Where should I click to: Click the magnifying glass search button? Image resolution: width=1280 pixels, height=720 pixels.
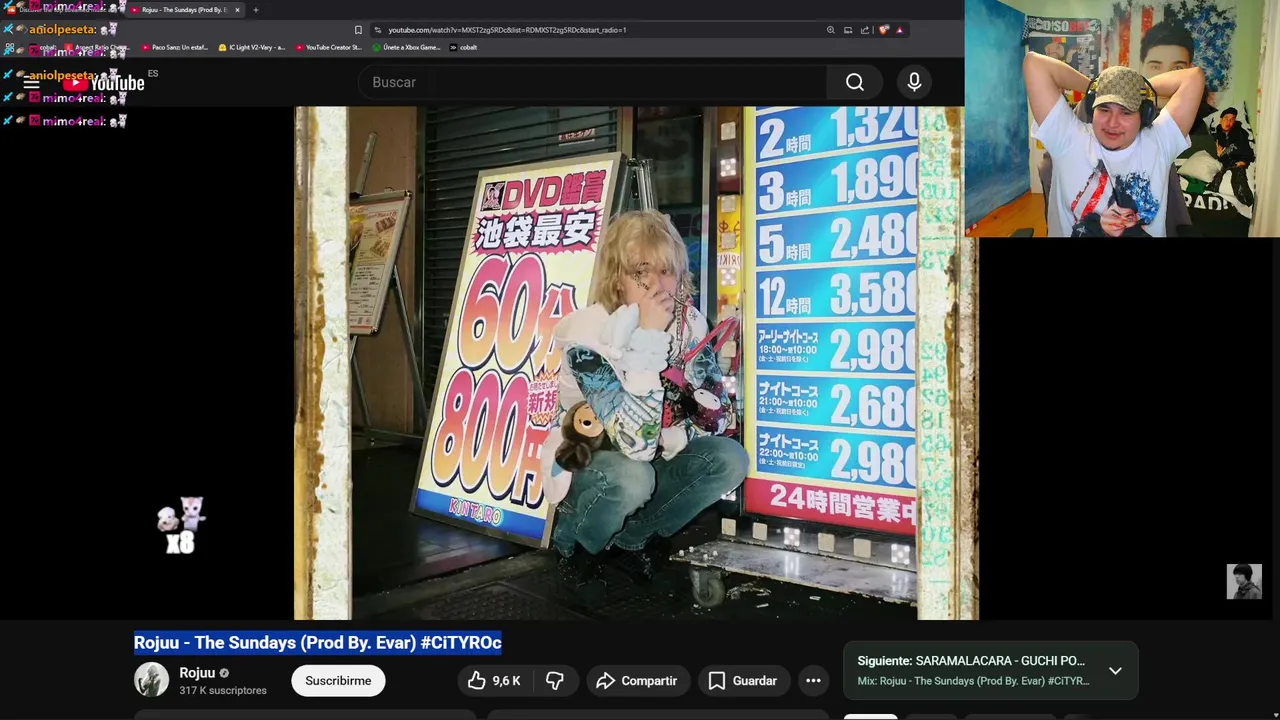click(855, 82)
